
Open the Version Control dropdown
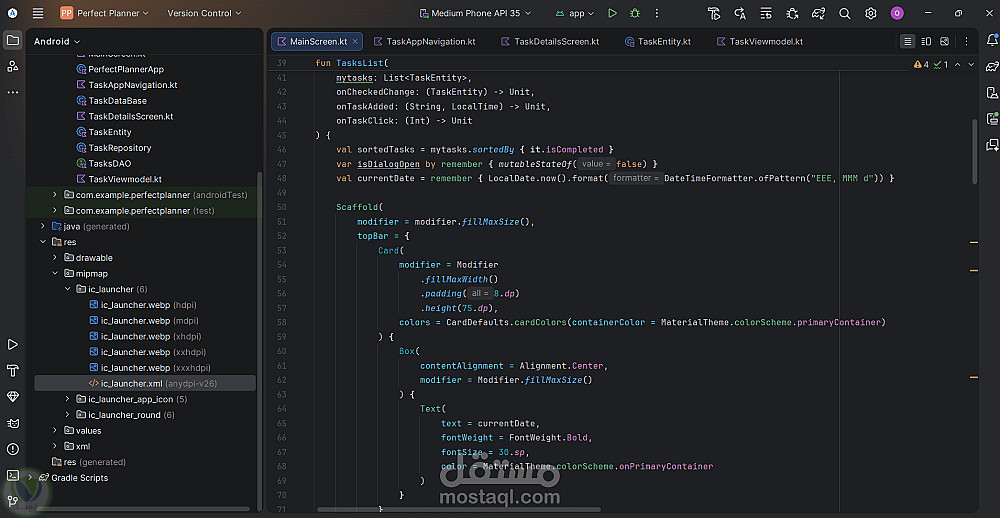tap(204, 13)
